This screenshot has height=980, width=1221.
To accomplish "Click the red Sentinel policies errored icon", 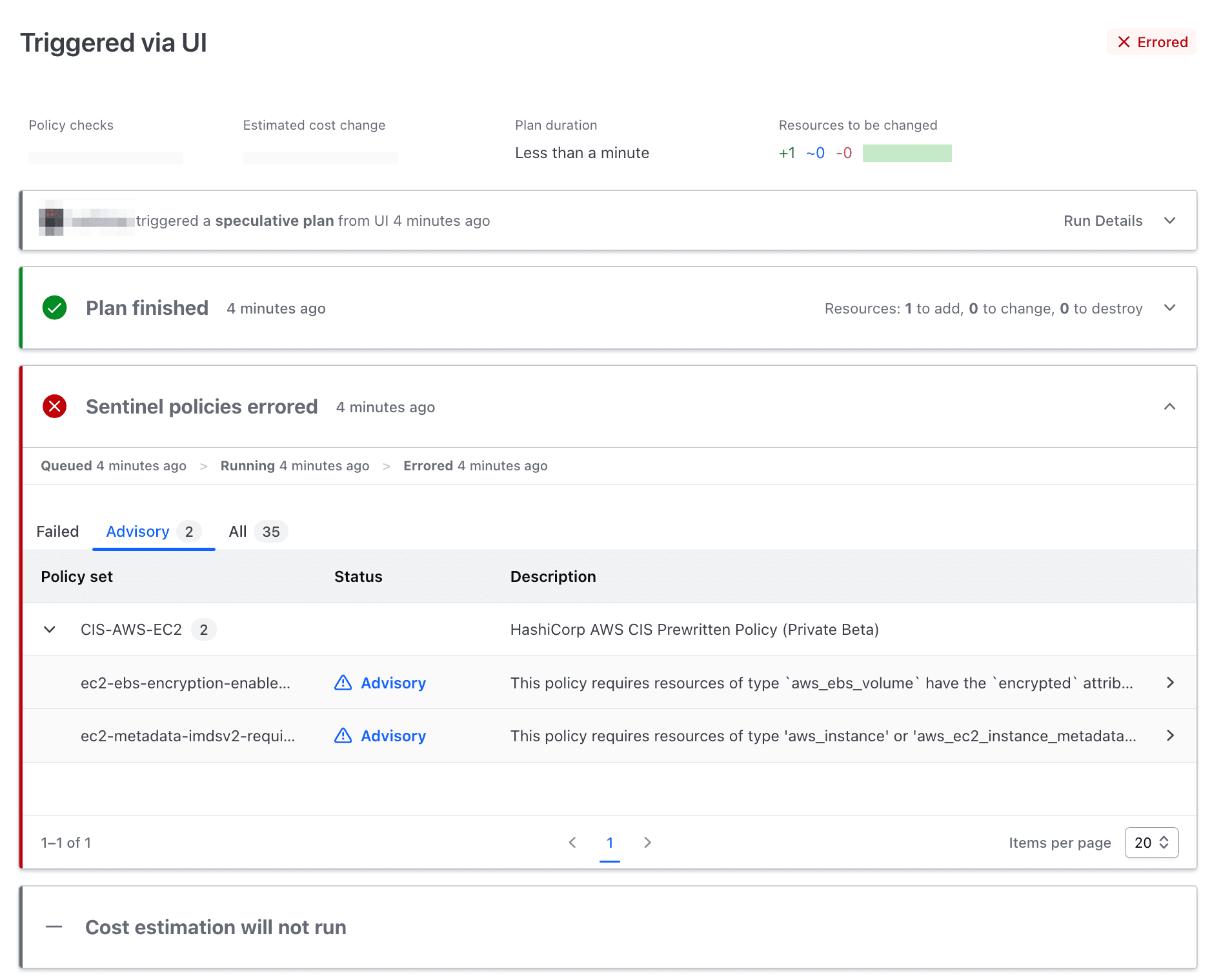I will [x=54, y=406].
